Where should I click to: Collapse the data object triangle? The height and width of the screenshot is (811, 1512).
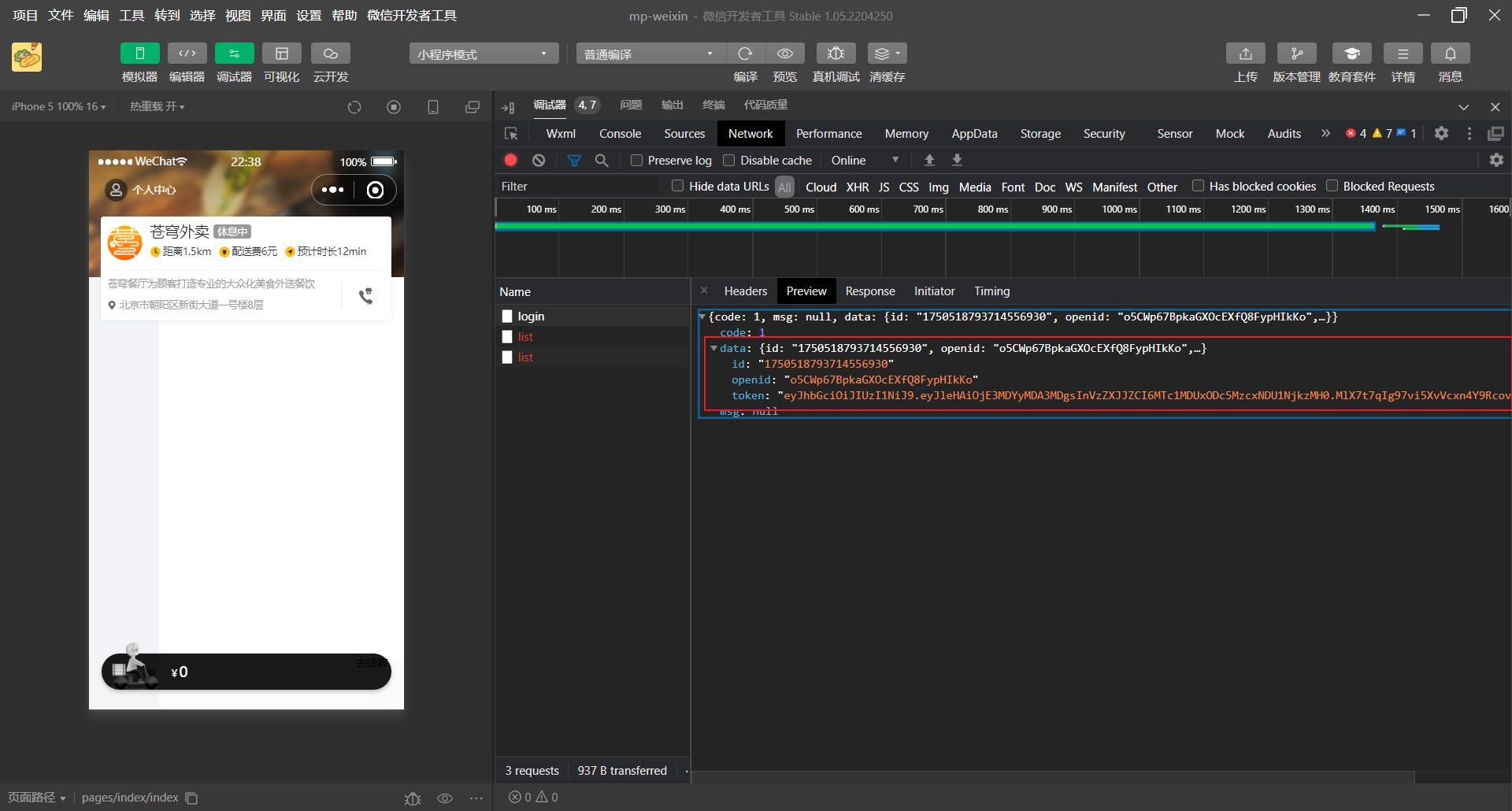[x=713, y=348]
